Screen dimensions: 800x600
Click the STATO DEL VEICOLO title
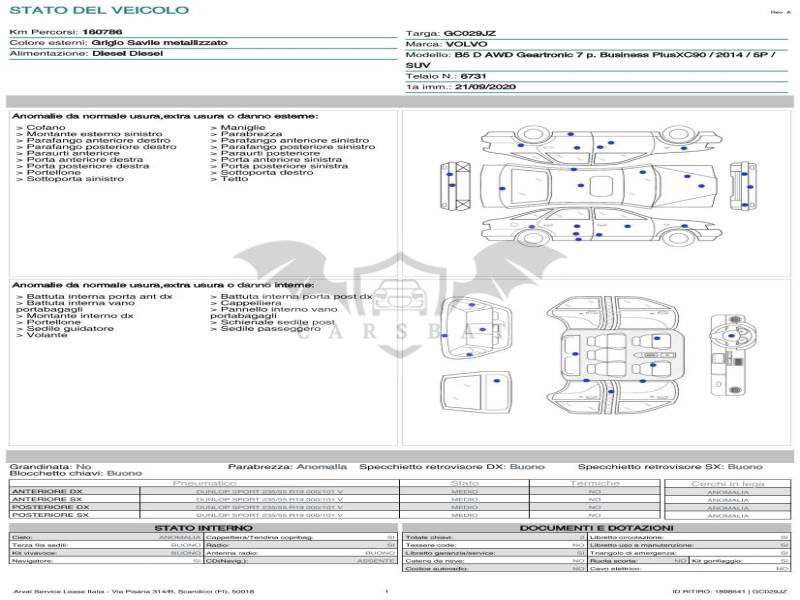pos(99,11)
